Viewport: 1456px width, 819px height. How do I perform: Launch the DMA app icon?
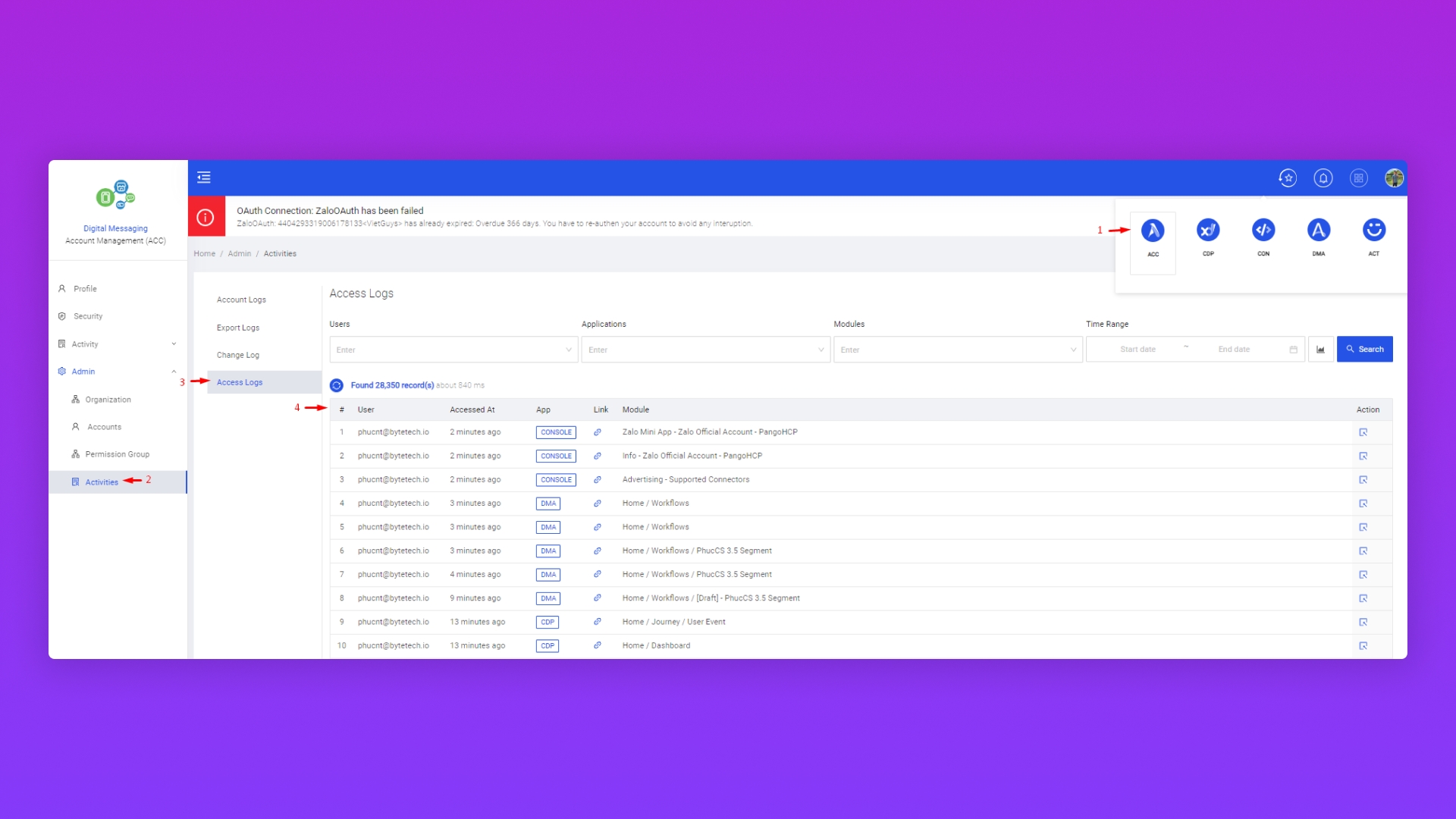tap(1319, 231)
